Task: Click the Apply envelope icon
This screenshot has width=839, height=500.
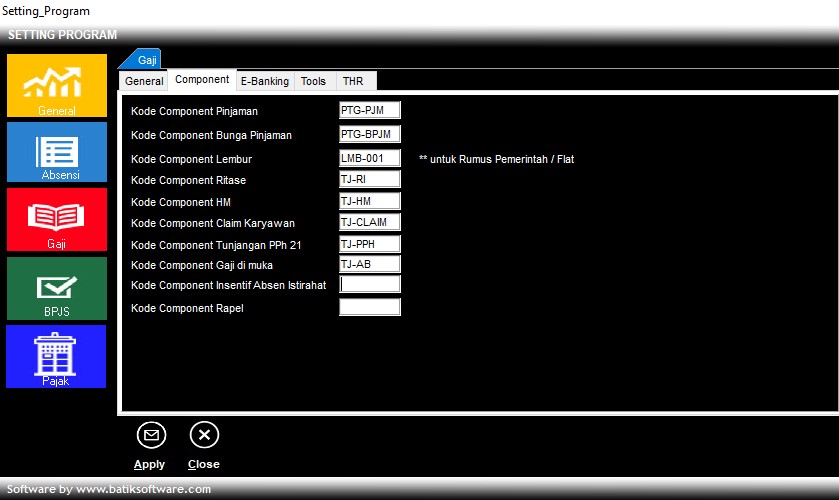Action: click(x=151, y=435)
